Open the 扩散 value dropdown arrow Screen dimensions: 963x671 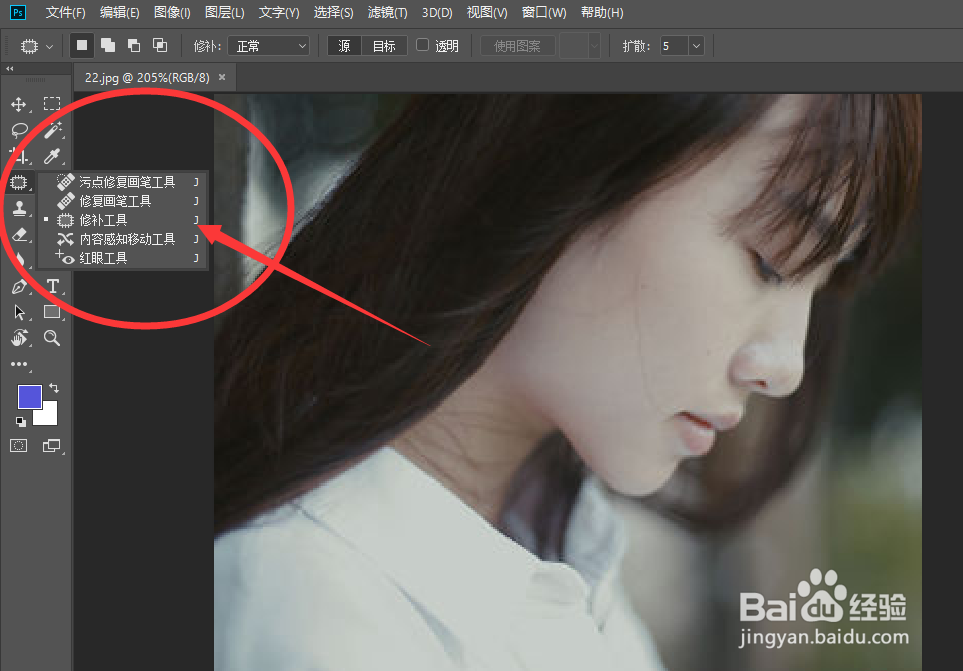(x=696, y=46)
